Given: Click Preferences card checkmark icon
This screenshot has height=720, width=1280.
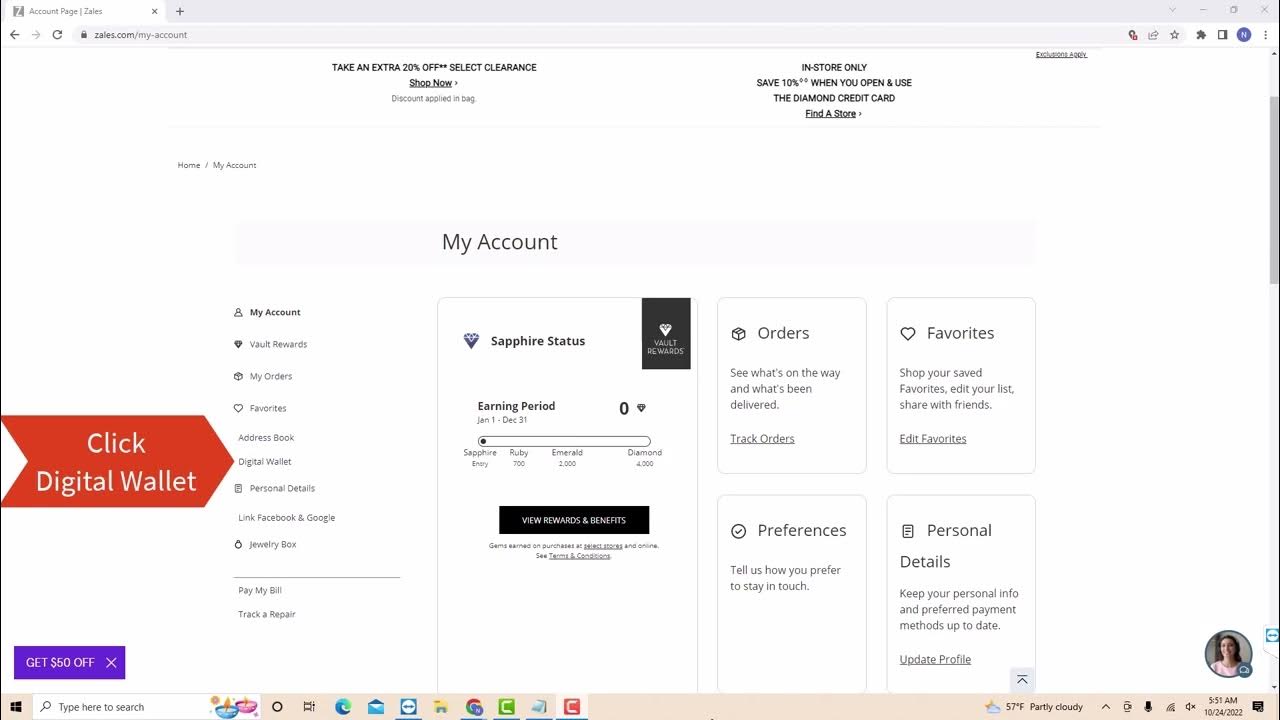Looking at the screenshot, I should (739, 531).
